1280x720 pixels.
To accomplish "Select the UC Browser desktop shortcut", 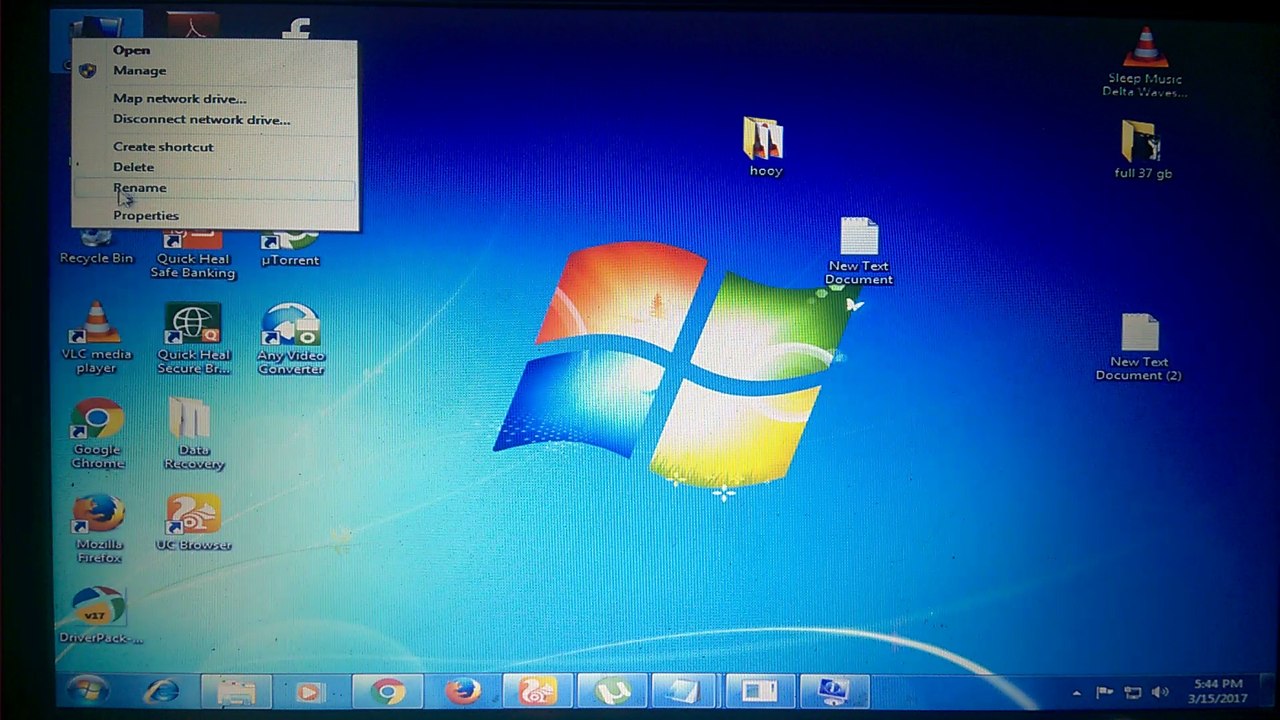I will 193,523.
